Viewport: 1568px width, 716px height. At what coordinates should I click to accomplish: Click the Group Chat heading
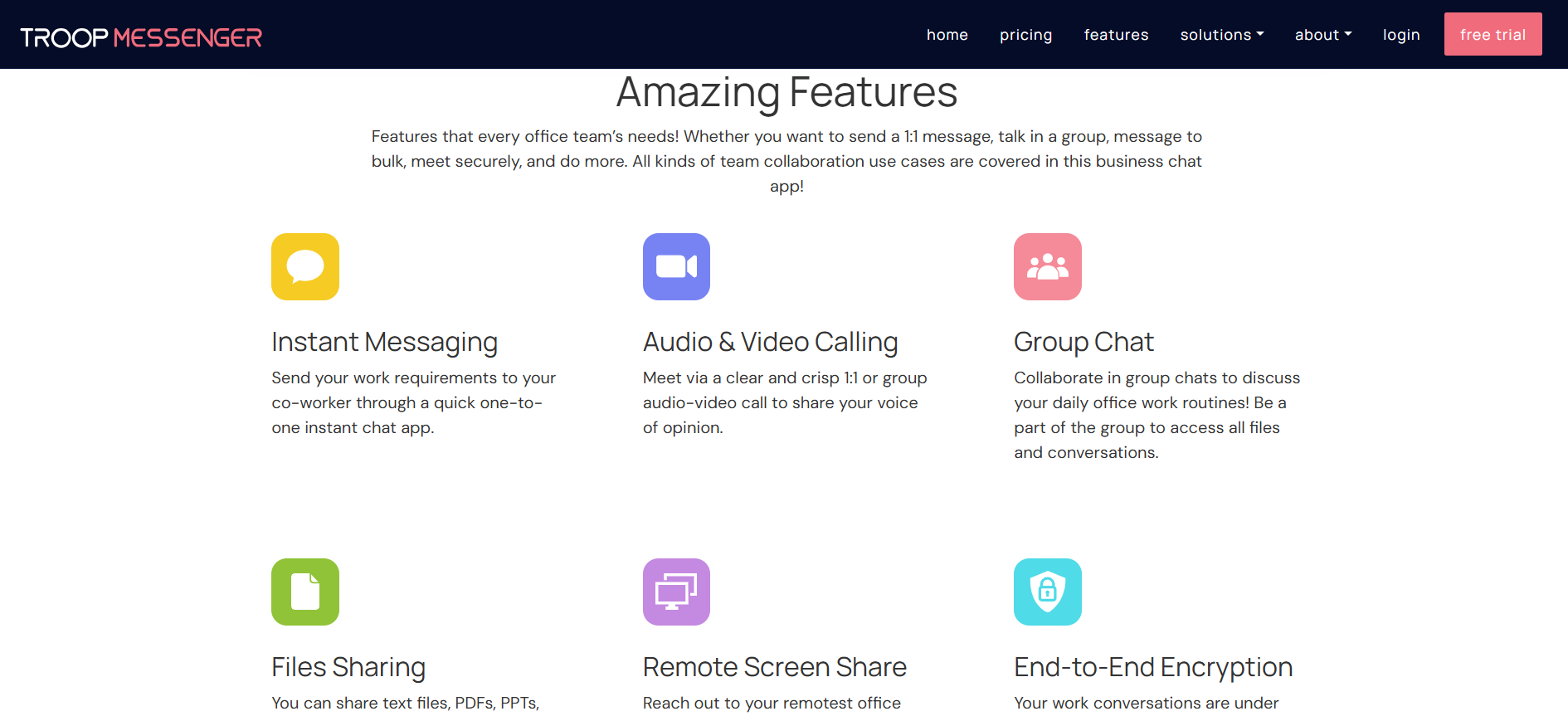tap(1083, 342)
